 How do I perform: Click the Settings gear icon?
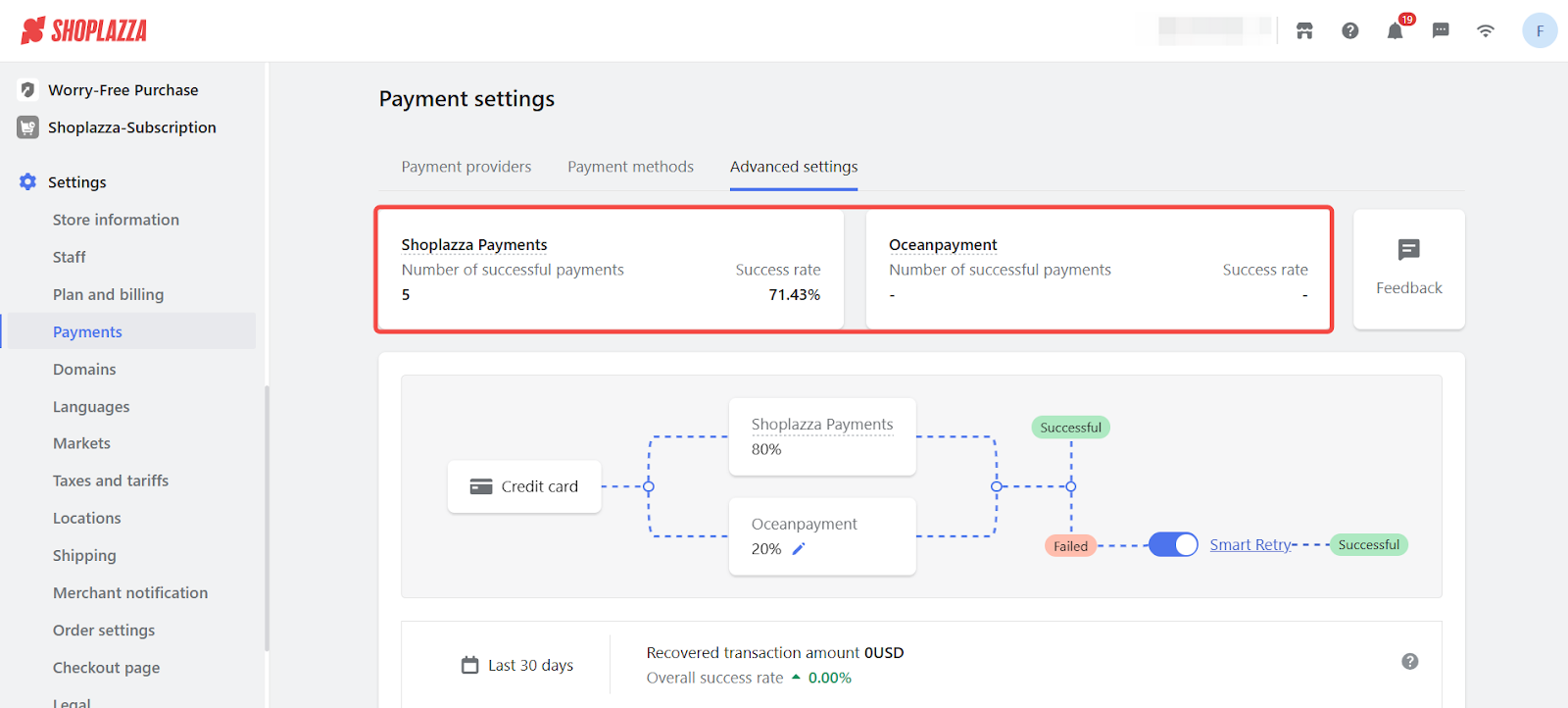point(27,182)
